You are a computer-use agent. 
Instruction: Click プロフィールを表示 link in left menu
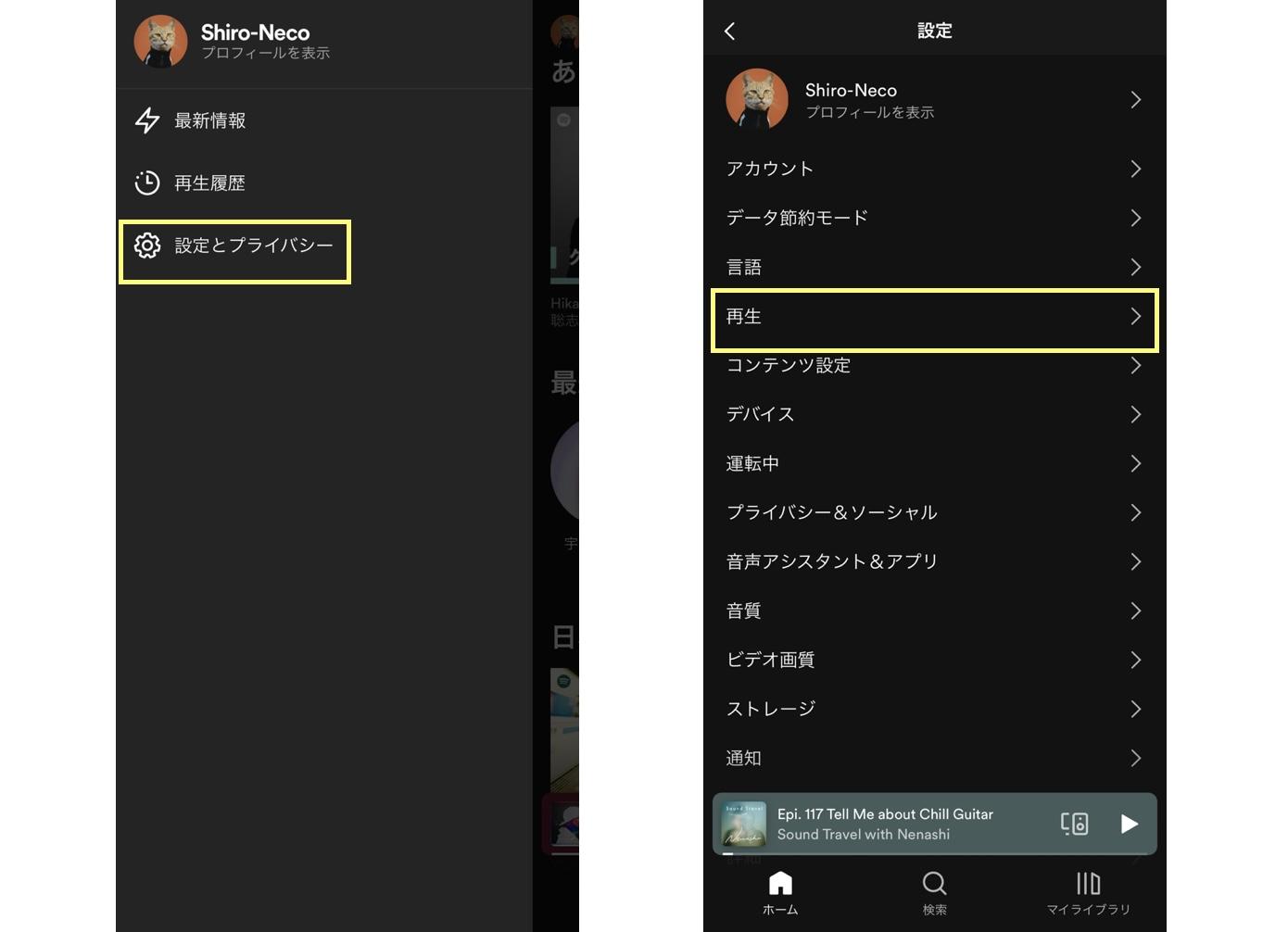(x=266, y=54)
